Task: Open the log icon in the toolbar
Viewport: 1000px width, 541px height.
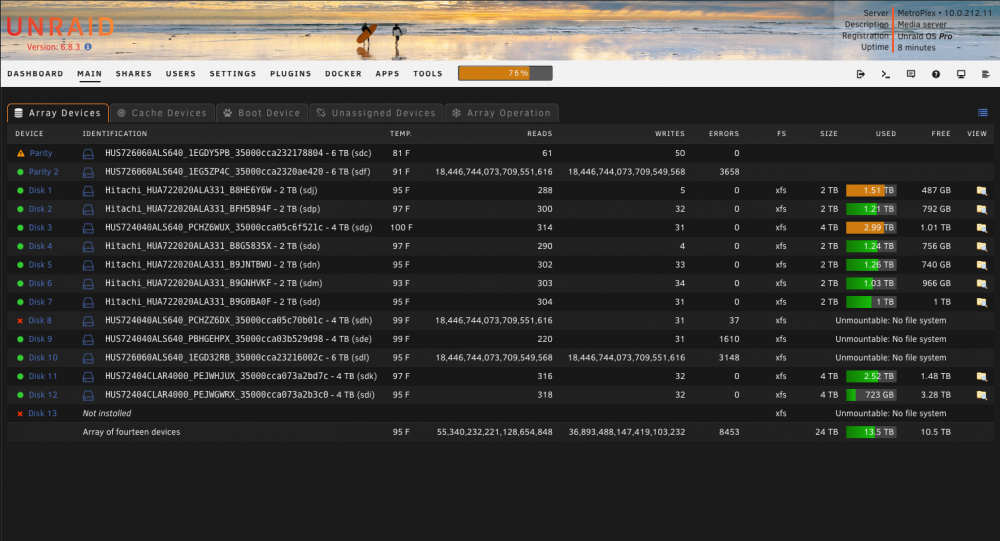Action: pyautogui.click(x=985, y=74)
